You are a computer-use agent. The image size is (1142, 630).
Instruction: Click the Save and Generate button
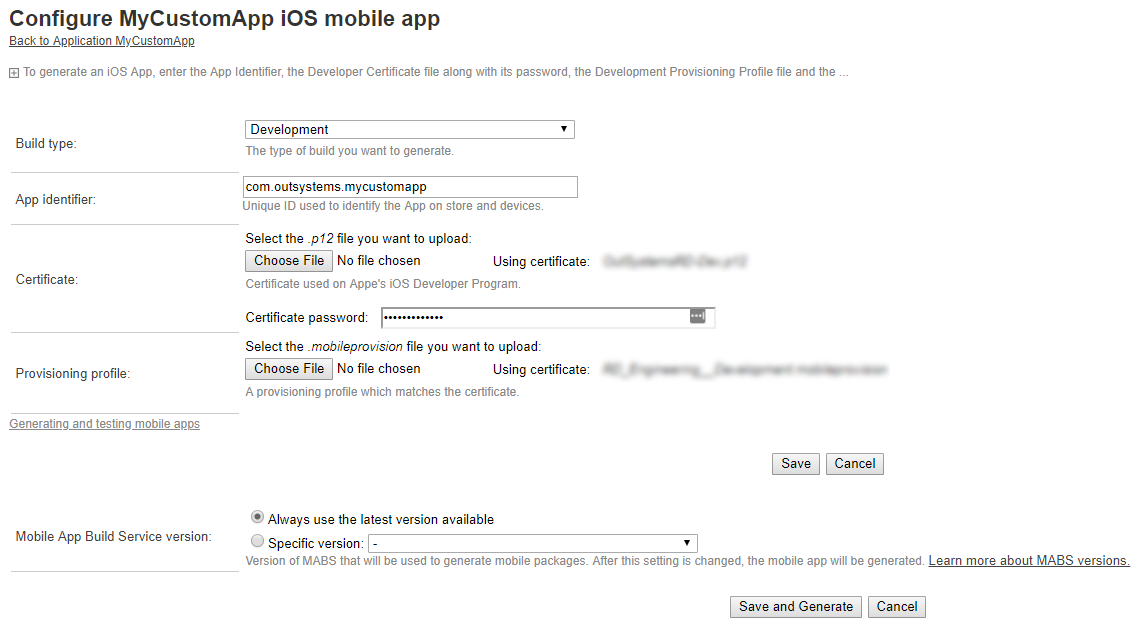[795, 606]
